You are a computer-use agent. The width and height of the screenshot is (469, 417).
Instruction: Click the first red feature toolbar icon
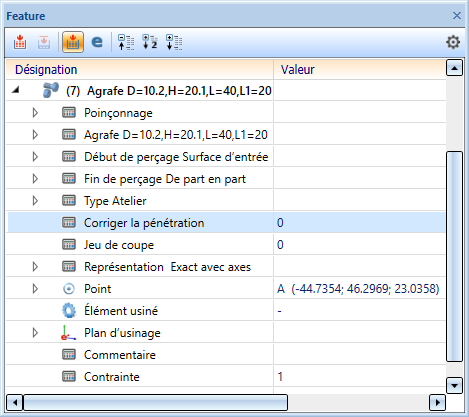[x=20, y=42]
